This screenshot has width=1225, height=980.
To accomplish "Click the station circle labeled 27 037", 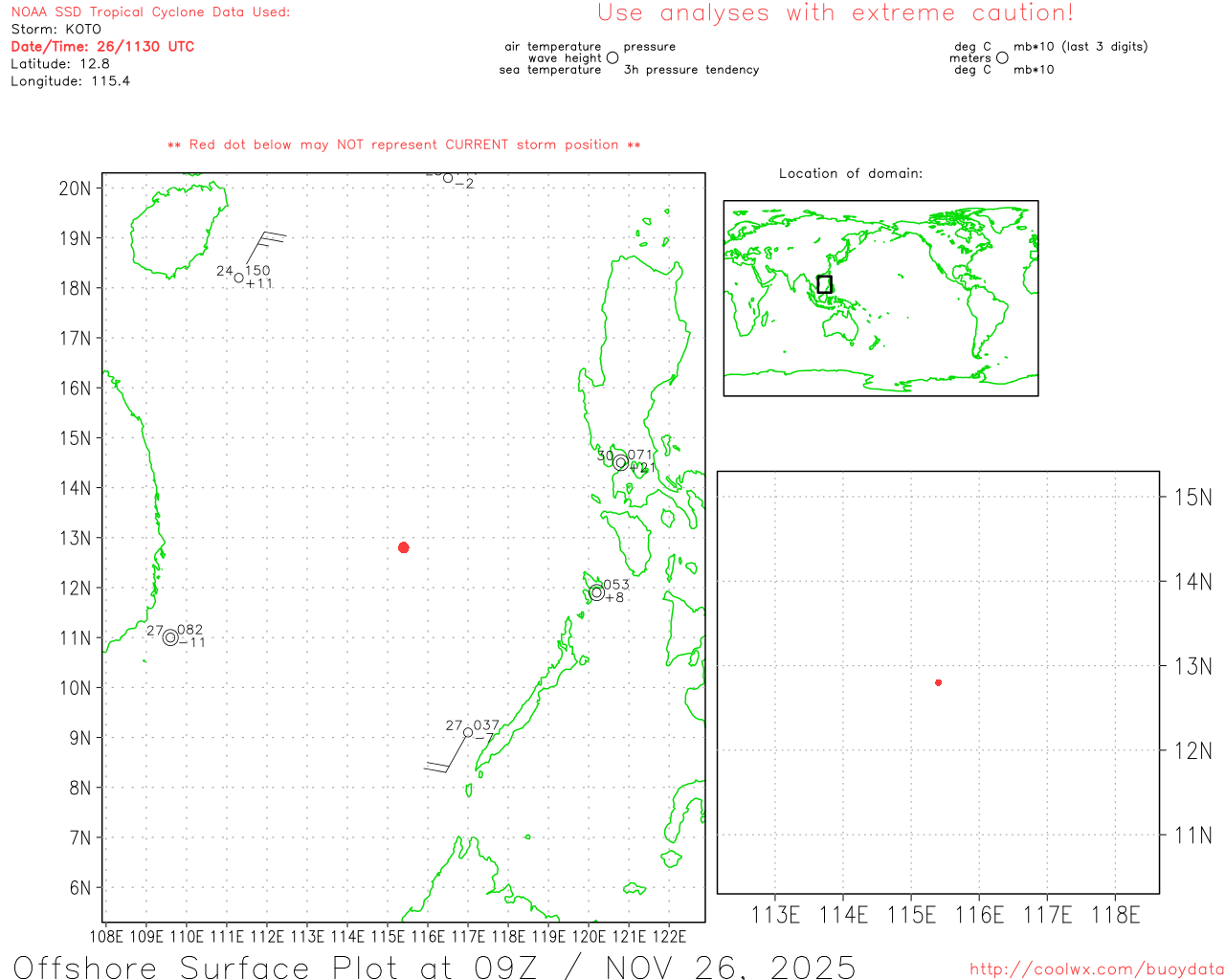I will tap(468, 732).
